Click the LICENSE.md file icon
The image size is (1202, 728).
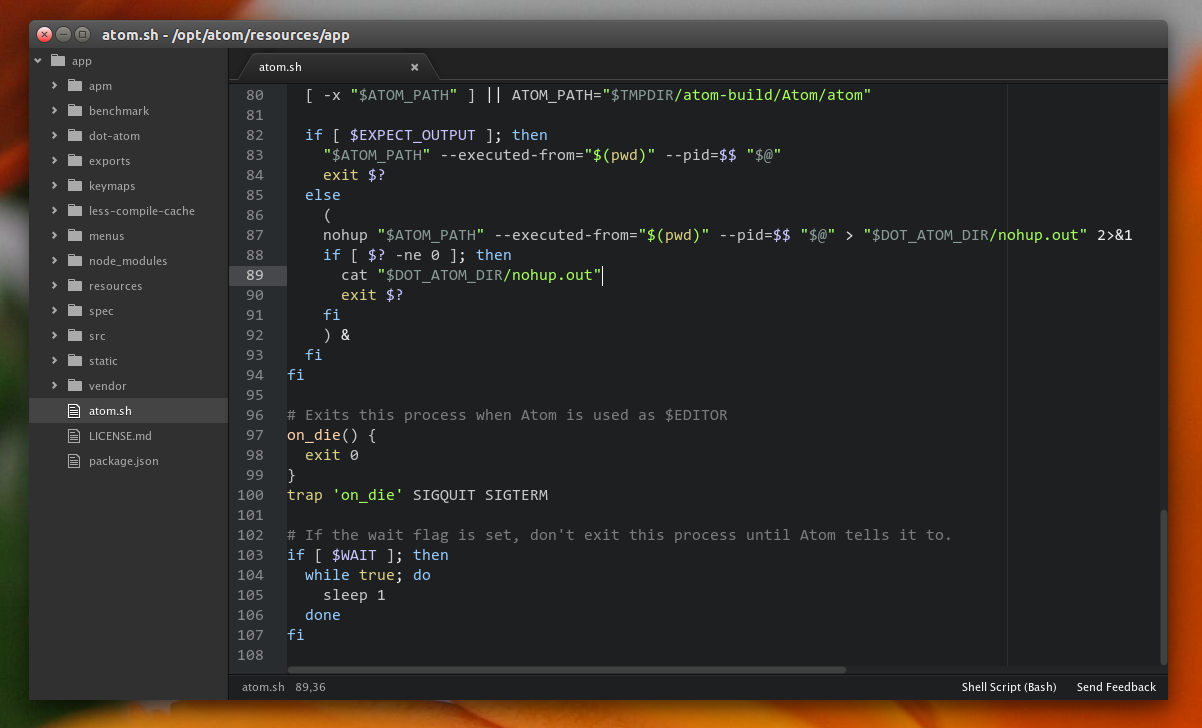click(72, 435)
